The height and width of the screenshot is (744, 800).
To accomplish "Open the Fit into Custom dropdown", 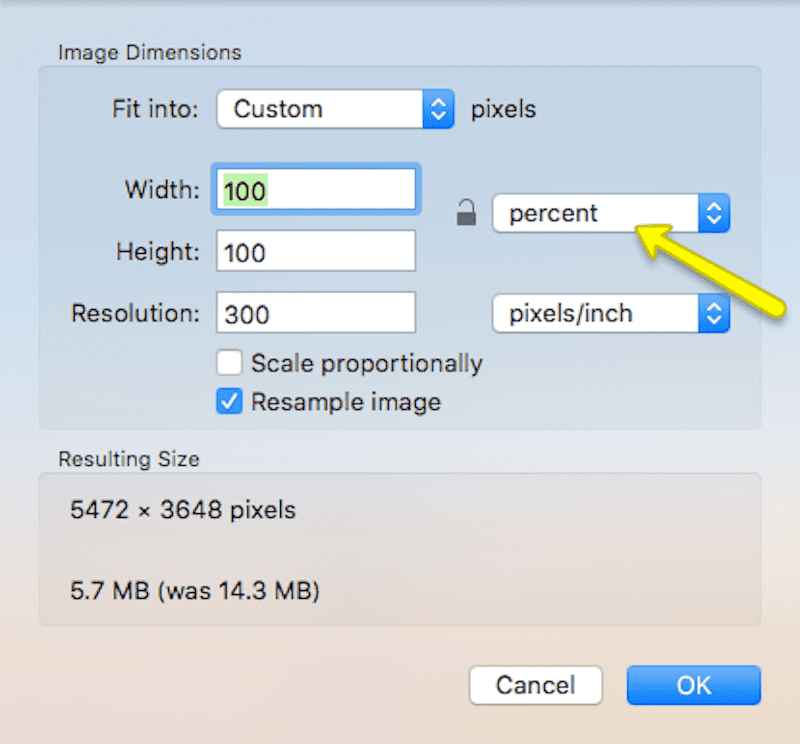I will [335, 109].
